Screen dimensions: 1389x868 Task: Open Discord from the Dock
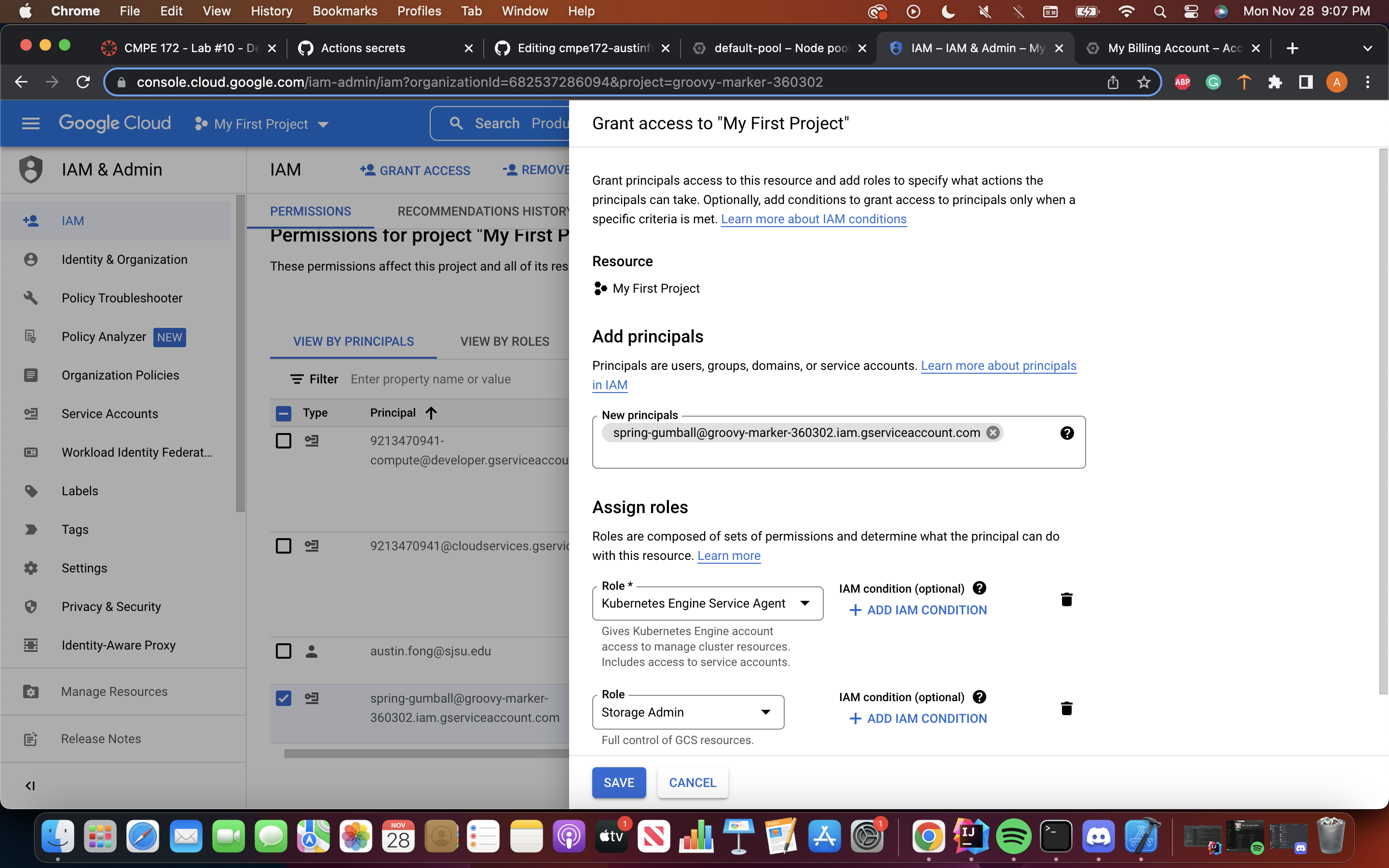tap(1098, 837)
